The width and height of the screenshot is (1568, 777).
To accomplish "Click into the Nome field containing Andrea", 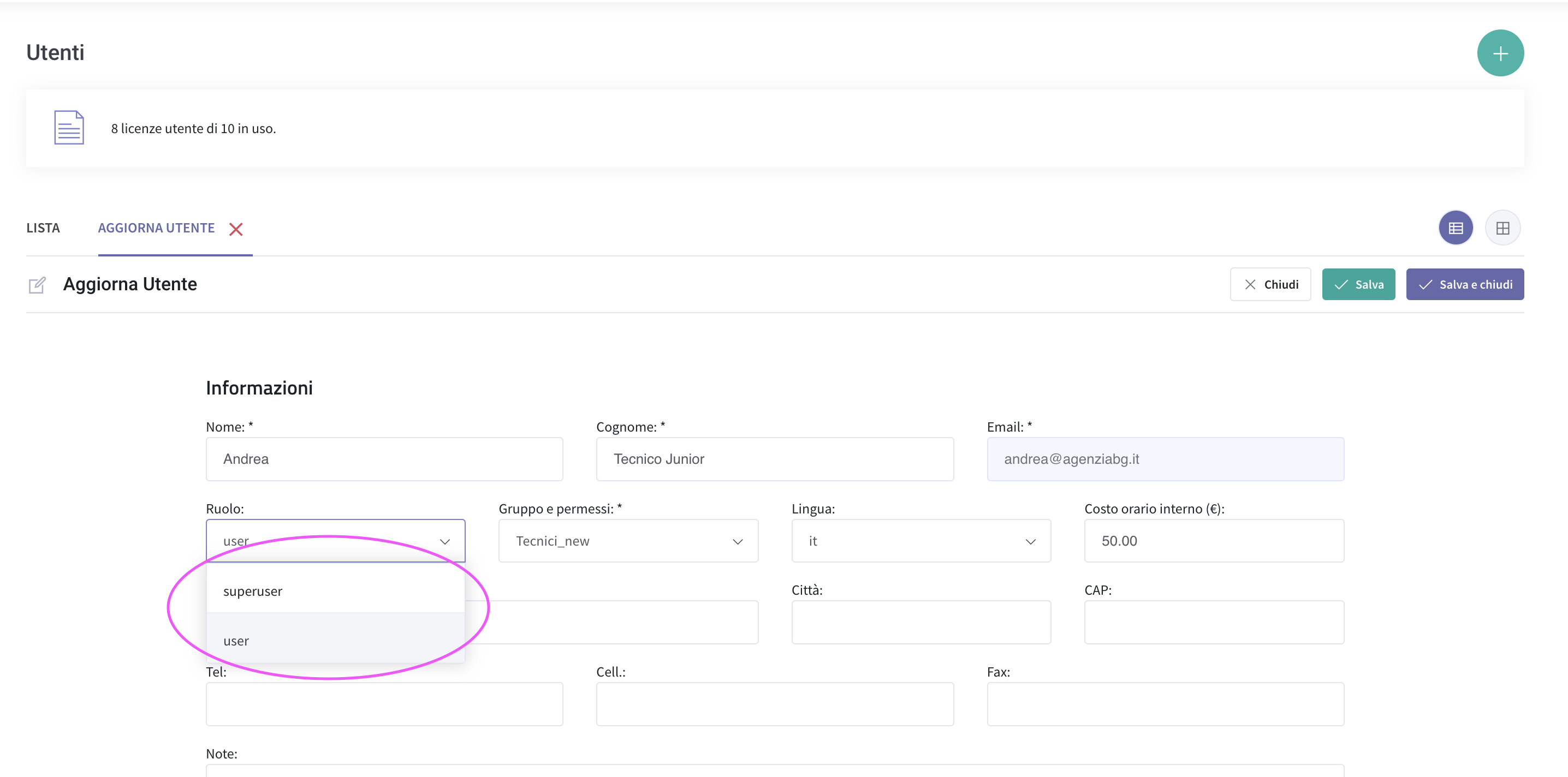I will pyautogui.click(x=384, y=459).
